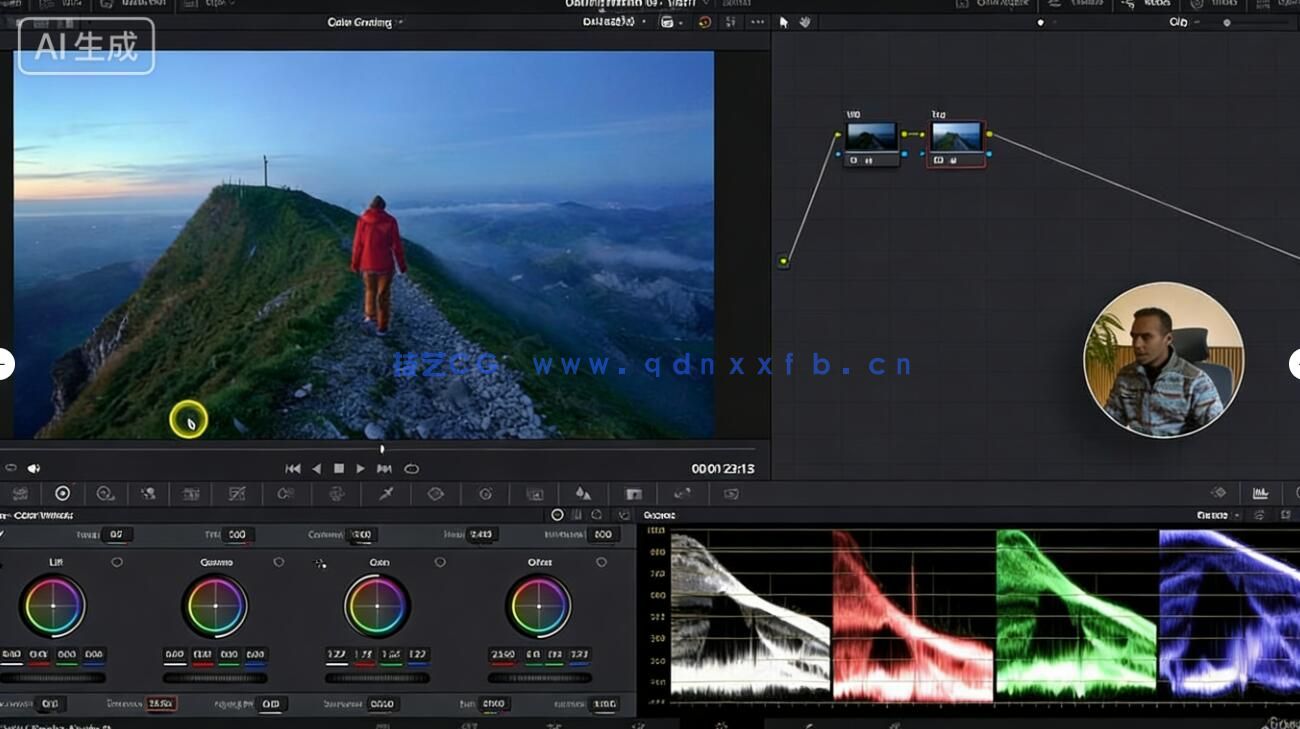Select the Qualifier eyedropper tool
Viewport: 1300px width, 729px height.
[x=386, y=494]
